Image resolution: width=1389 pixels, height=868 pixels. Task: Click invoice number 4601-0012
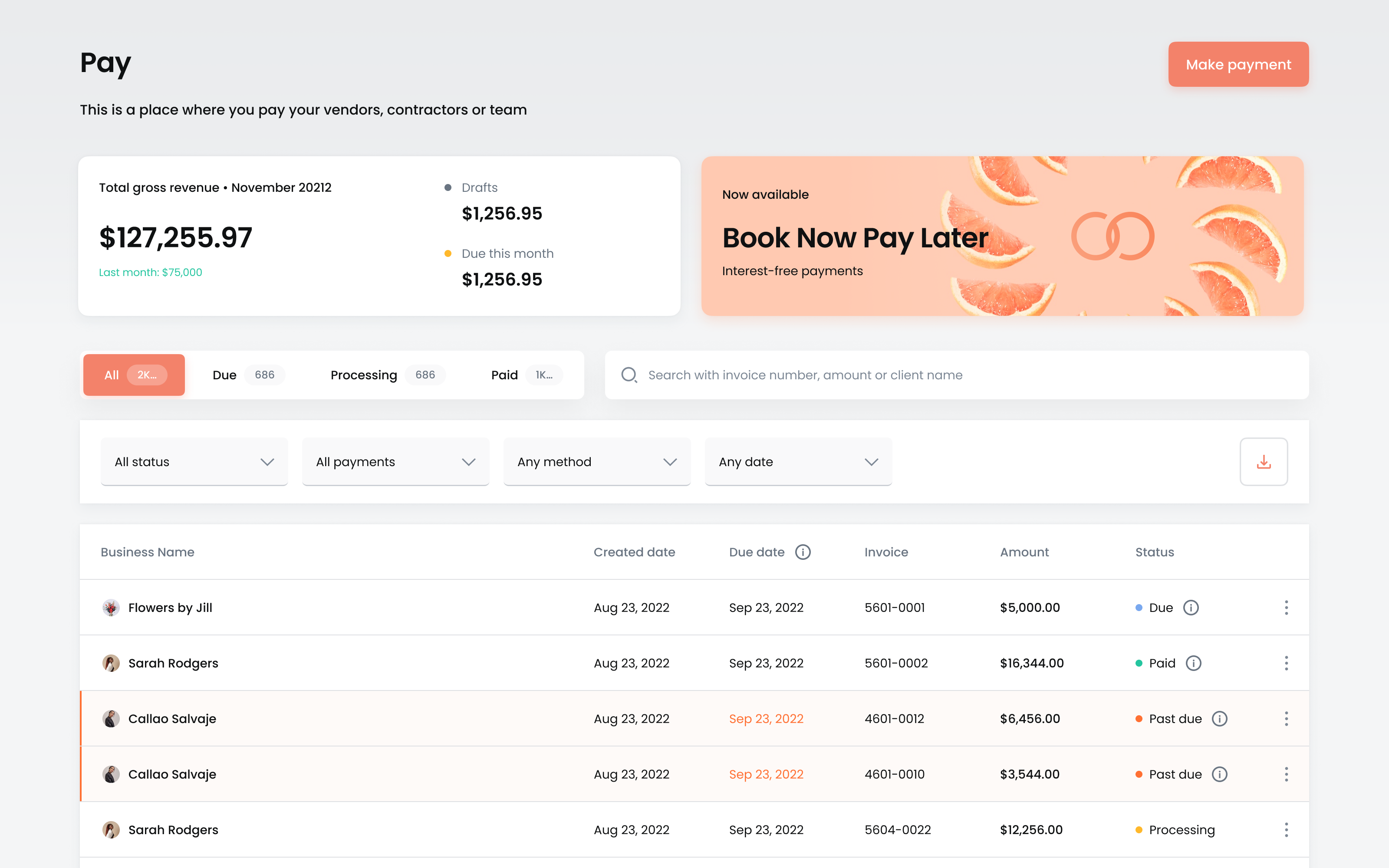coord(894,719)
